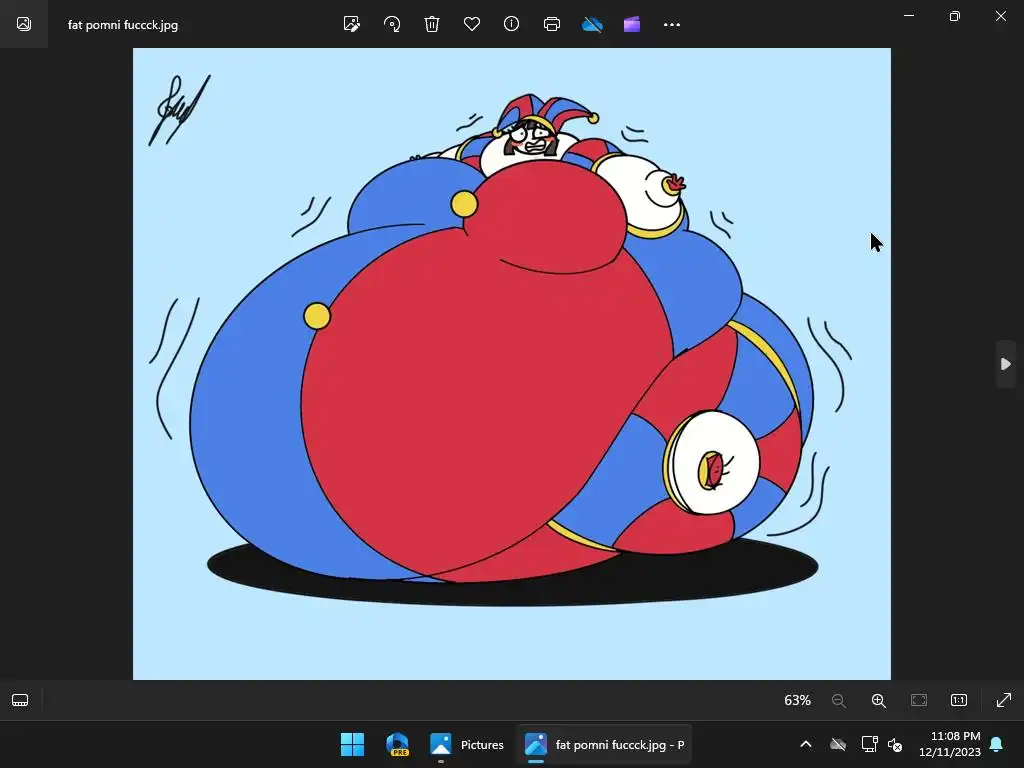Image resolution: width=1024 pixels, height=768 pixels.
Task: Open See more options menu
Action: (x=671, y=24)
